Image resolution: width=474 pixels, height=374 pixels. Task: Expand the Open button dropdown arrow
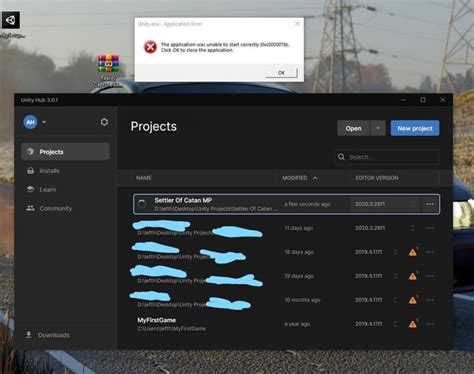378,128
